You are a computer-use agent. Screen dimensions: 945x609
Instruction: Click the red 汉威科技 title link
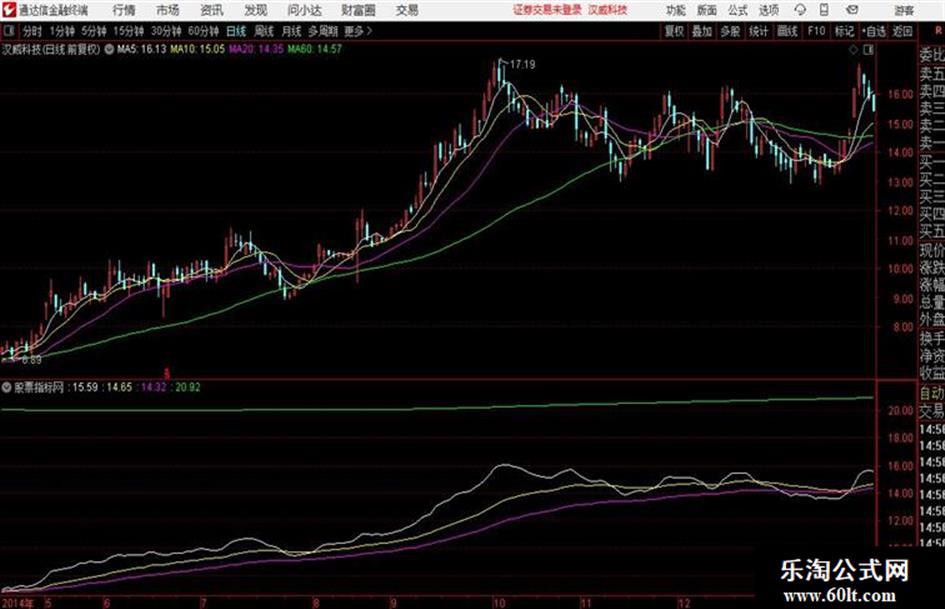(608, 10)
